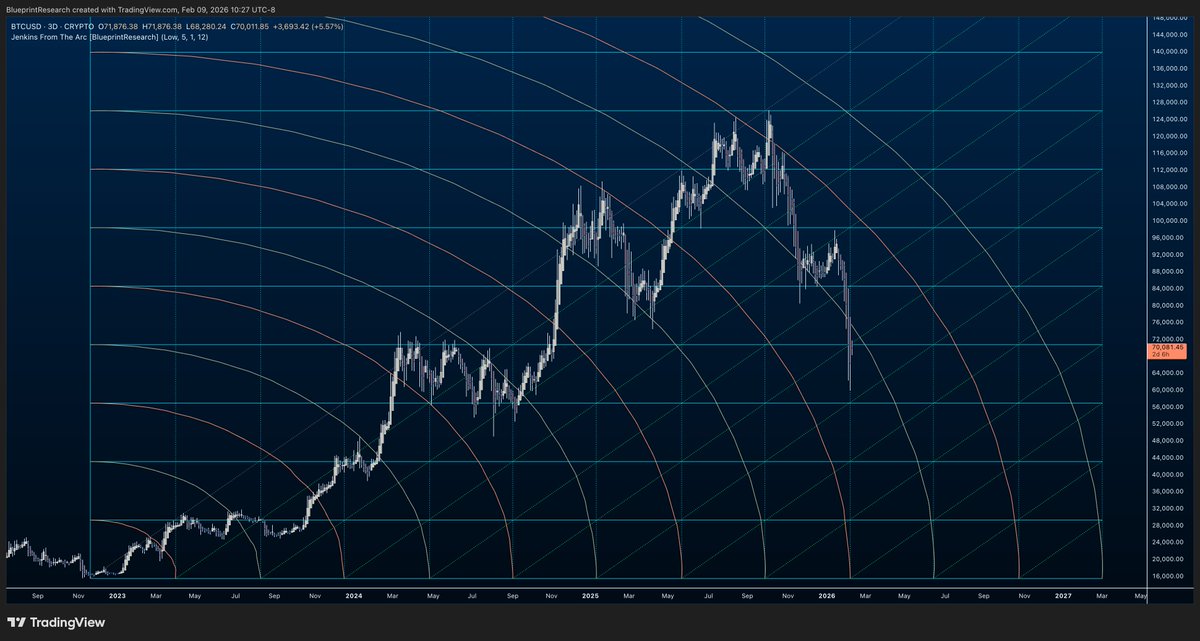Click the 60,000.00 price axis label
Viewport: 1200px width, 641px height.
(x=1167, y=390)
